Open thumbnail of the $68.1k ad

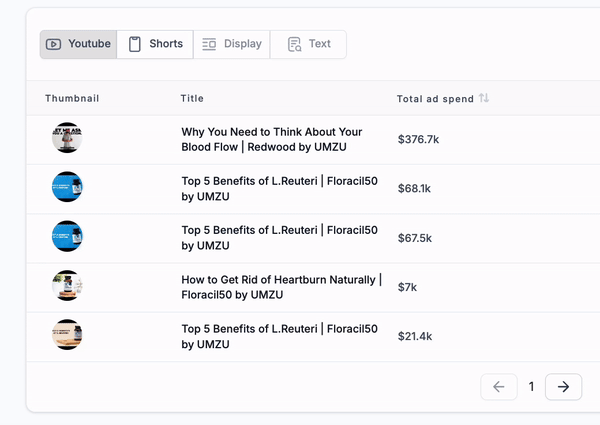67,187
